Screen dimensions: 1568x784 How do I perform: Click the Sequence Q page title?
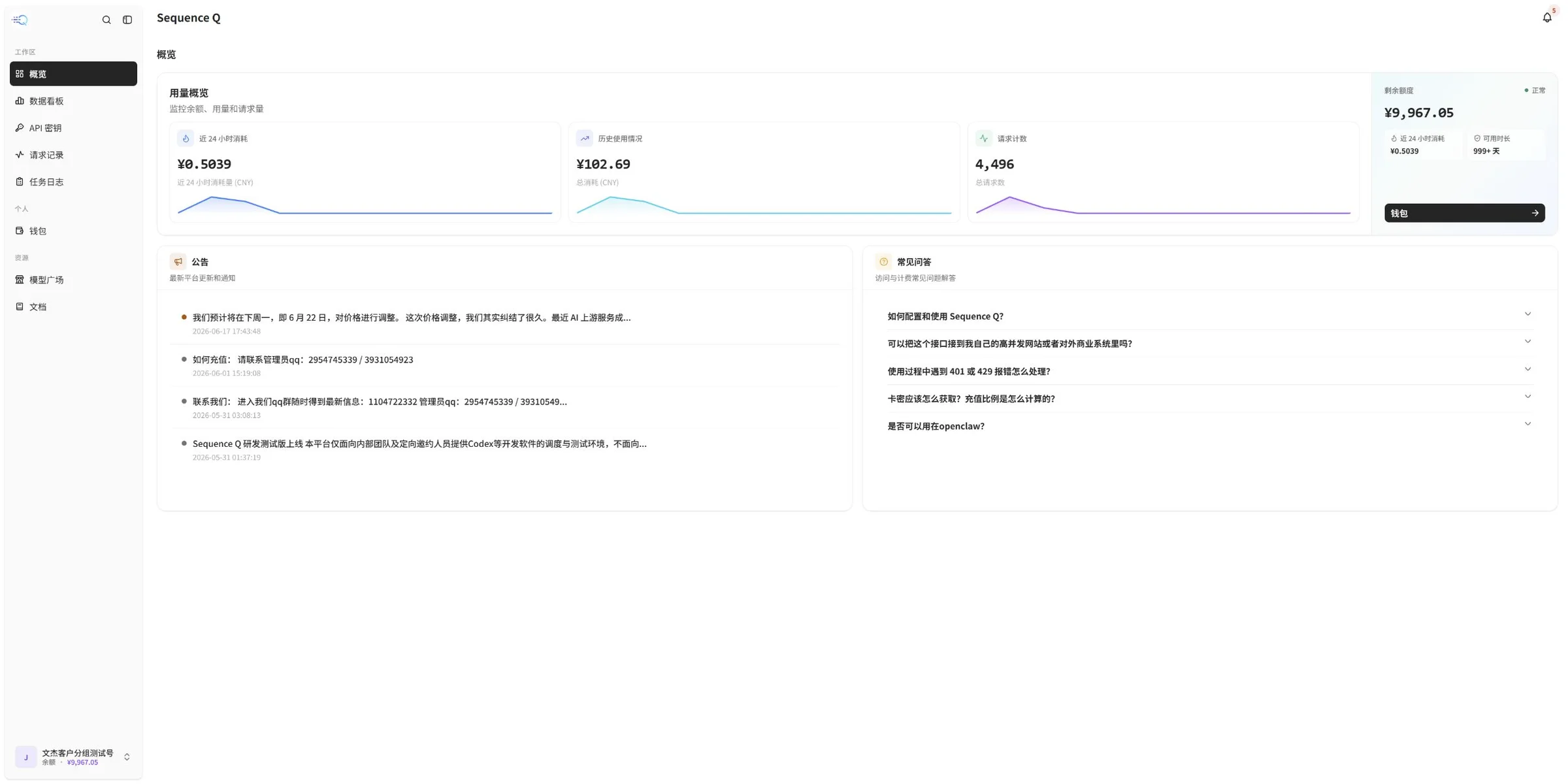[189, 18]
